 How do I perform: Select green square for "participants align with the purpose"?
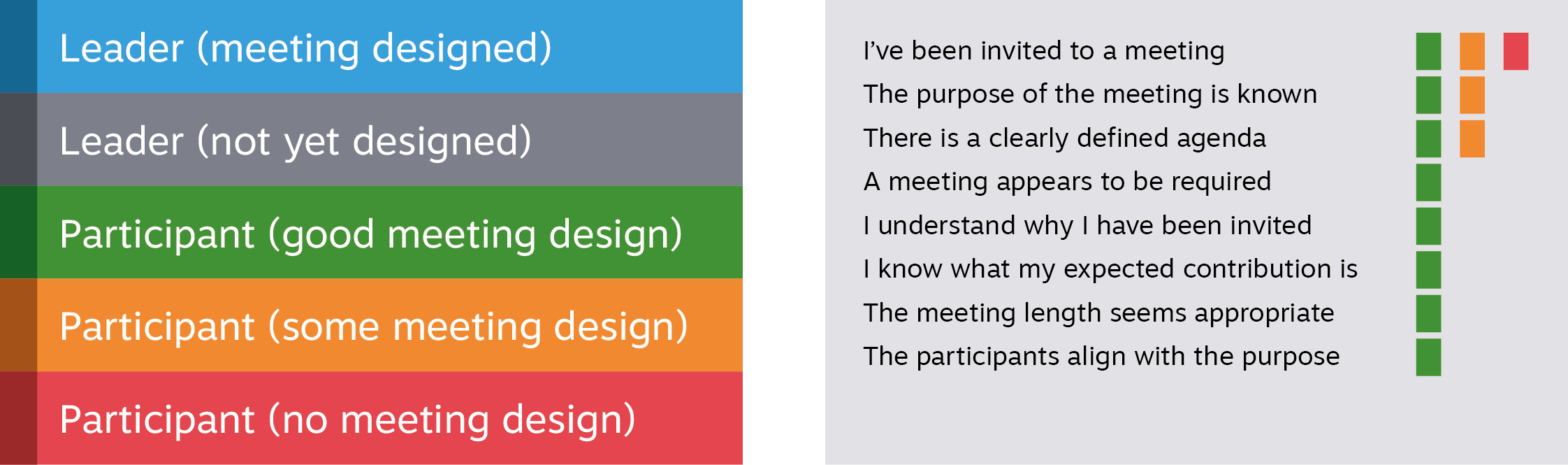click(1428, 357)
